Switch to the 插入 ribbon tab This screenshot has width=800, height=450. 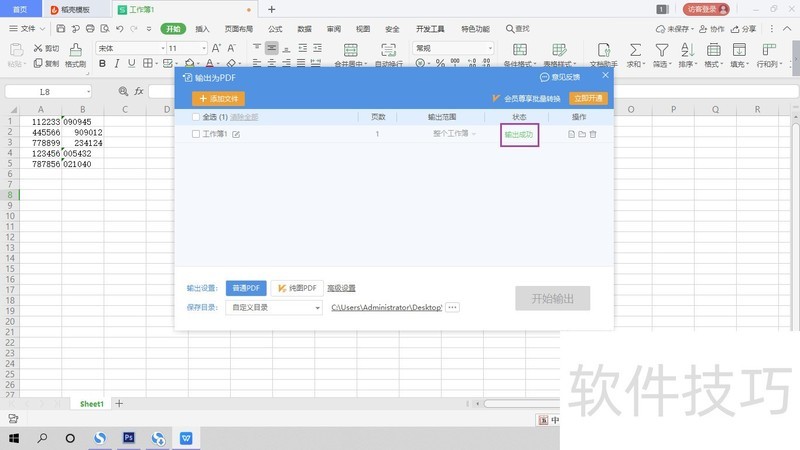pos(203,29)
